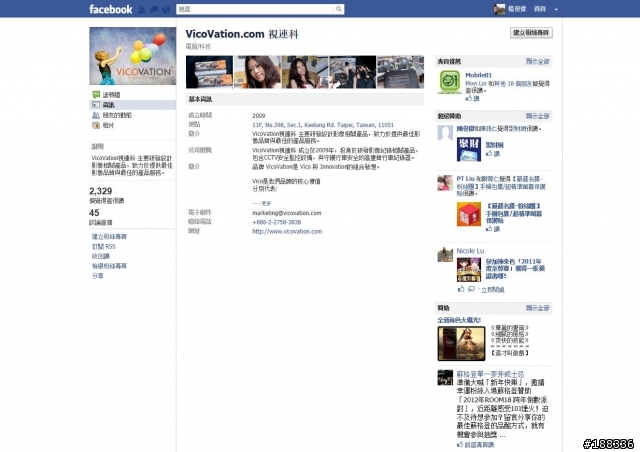The height and width of the screenshot is (452, 640).
Task: Open user profile picture in top bar
Action: [x=499, y=9]
